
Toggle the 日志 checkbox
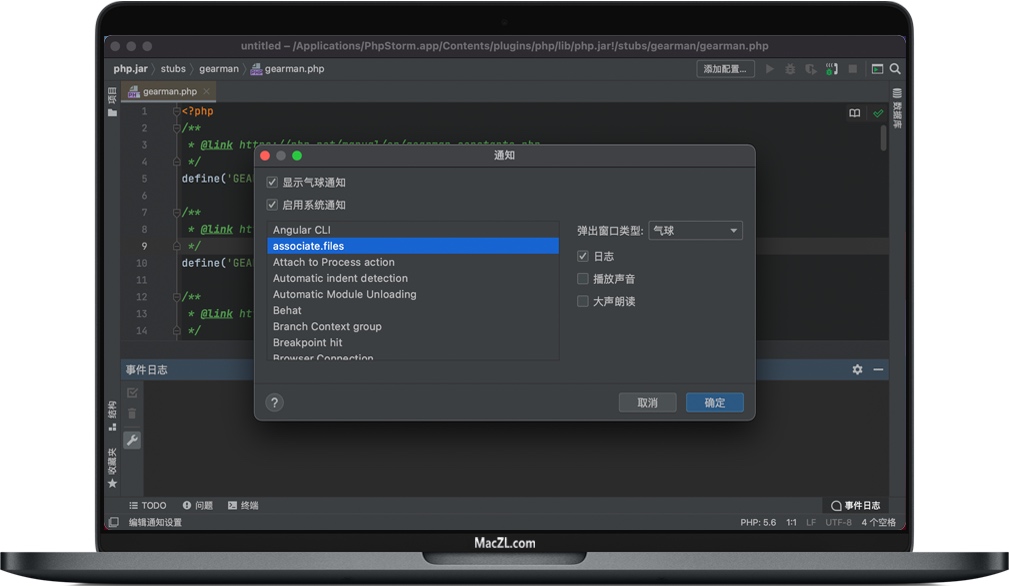pos(582,256)
